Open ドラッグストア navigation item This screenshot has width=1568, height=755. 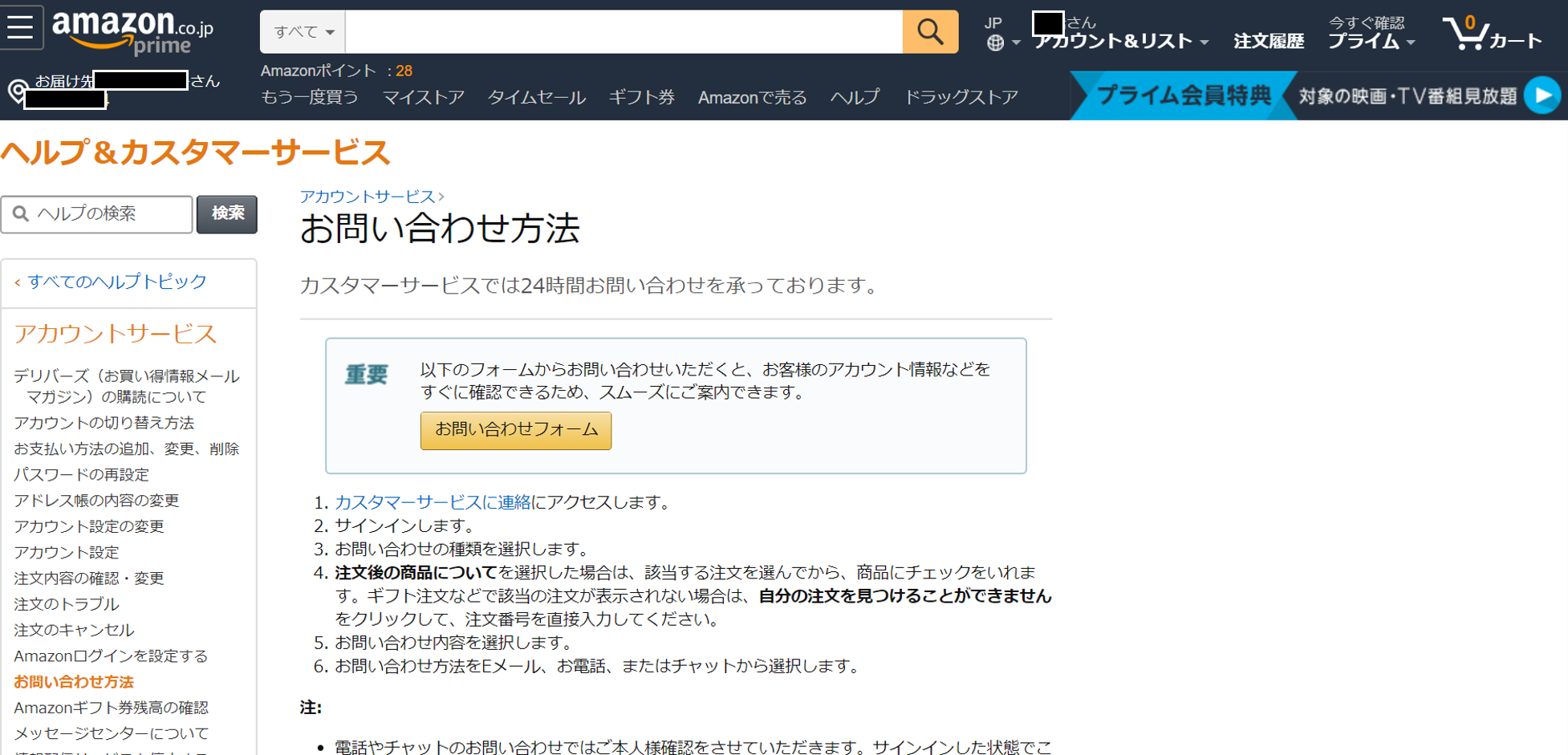961,97
